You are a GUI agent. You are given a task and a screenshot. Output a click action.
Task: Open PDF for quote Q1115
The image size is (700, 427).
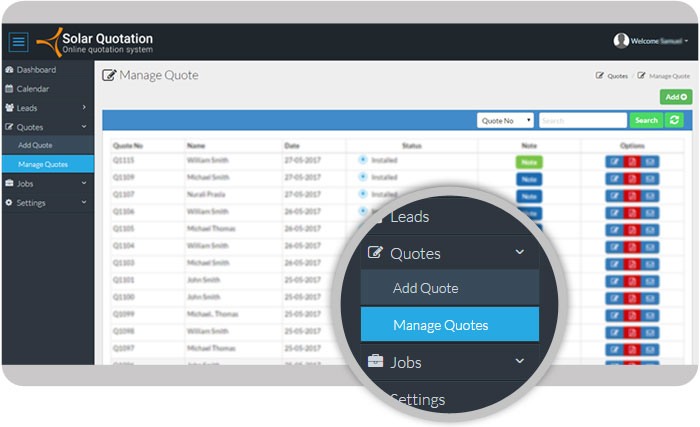pos(632,161)
